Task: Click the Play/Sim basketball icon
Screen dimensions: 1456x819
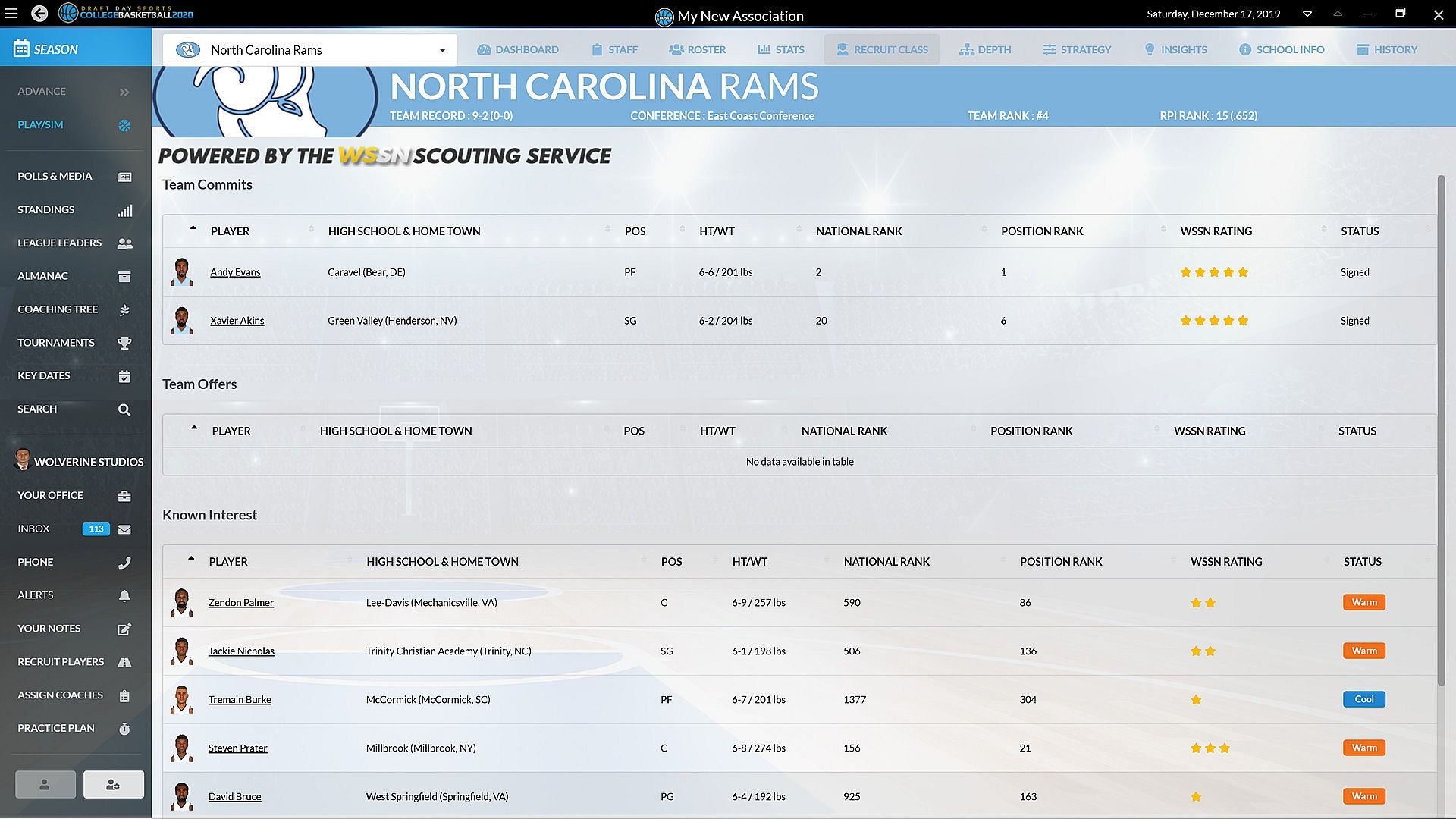Action: 124,125
